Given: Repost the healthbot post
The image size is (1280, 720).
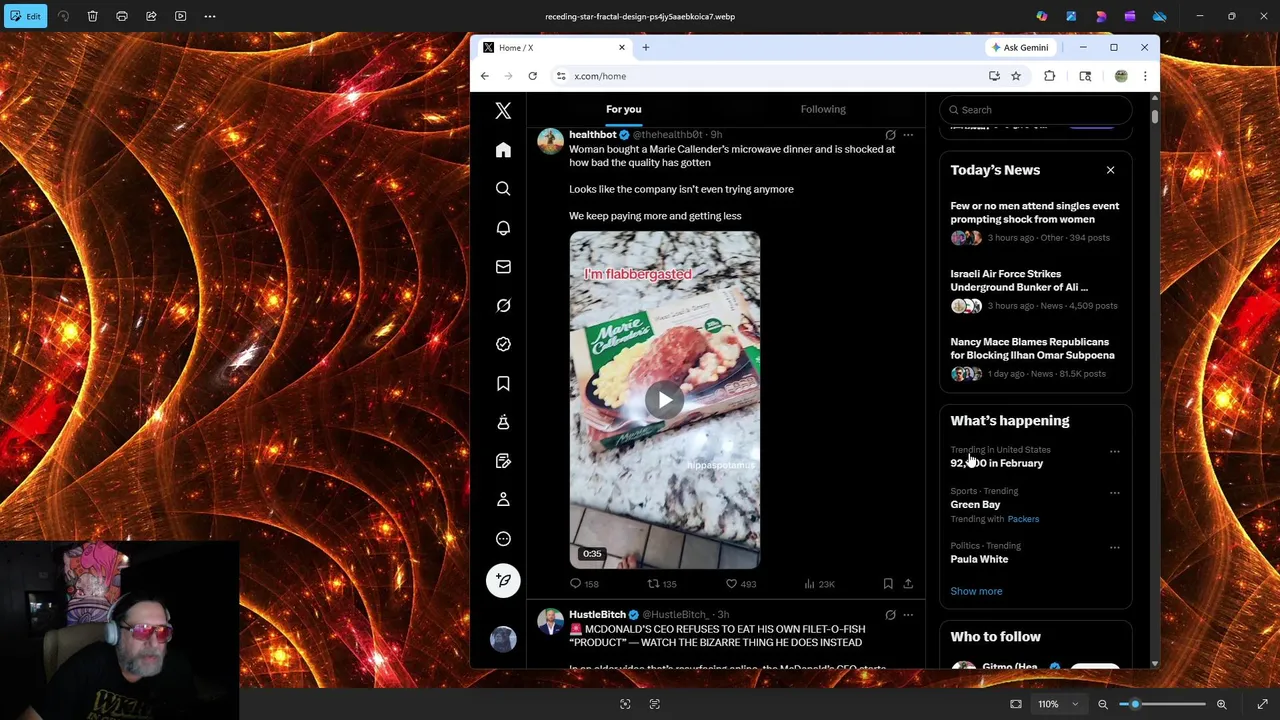Looking at the screenshot, I should [x=653, y=584].
